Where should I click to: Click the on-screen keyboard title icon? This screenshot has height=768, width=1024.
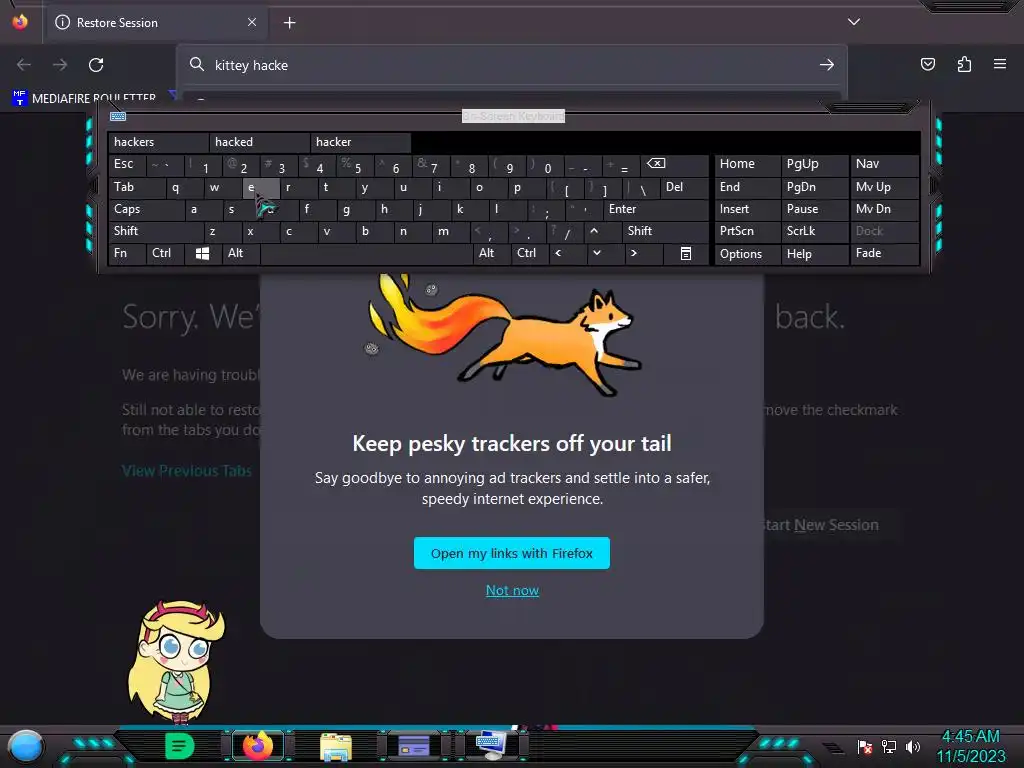point(118,116)
